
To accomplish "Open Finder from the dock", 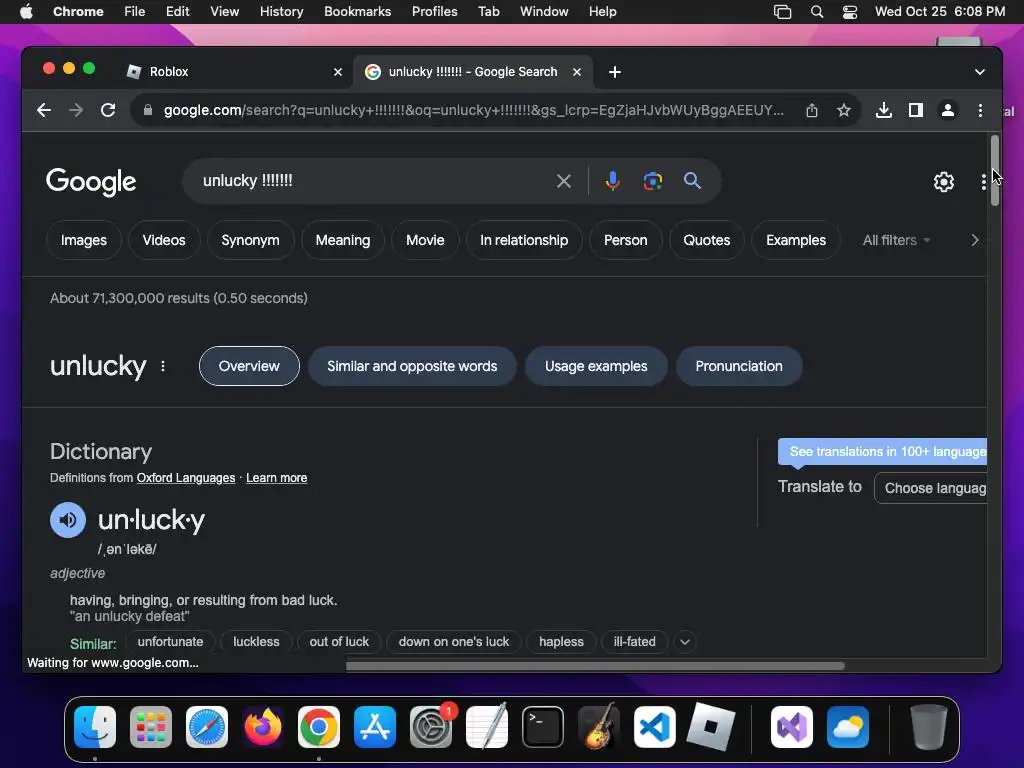I will click(x=95, y=727).
